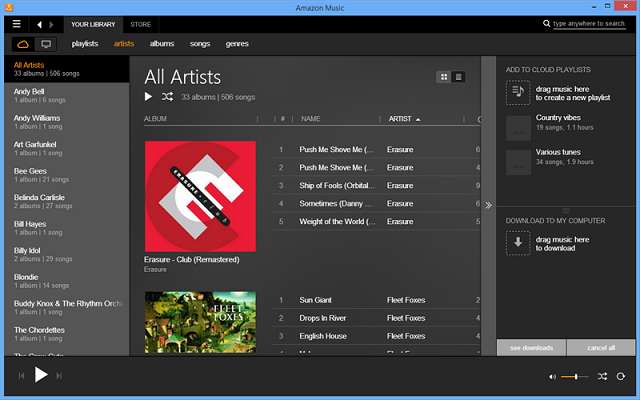
Task: Switch to the cloud library view
Action: pos(23,44)
